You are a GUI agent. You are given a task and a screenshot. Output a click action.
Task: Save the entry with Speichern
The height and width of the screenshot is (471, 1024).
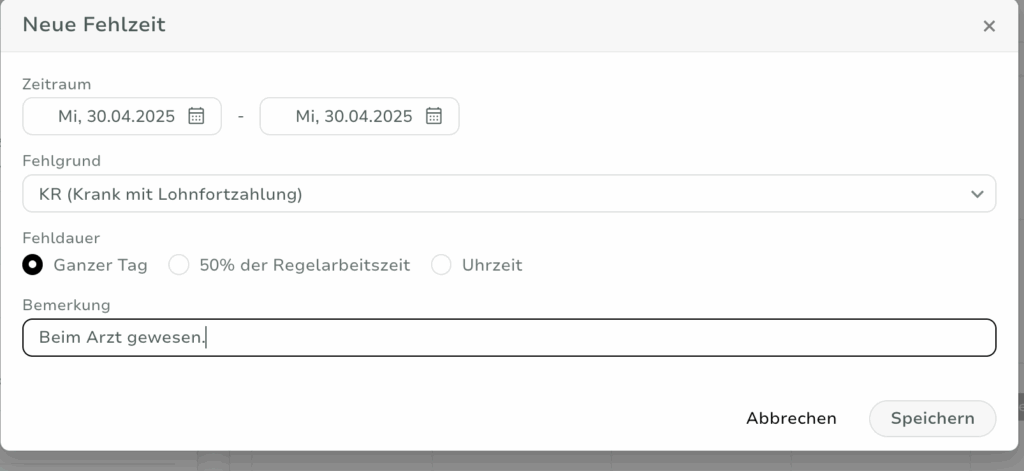tap(932, 419)
